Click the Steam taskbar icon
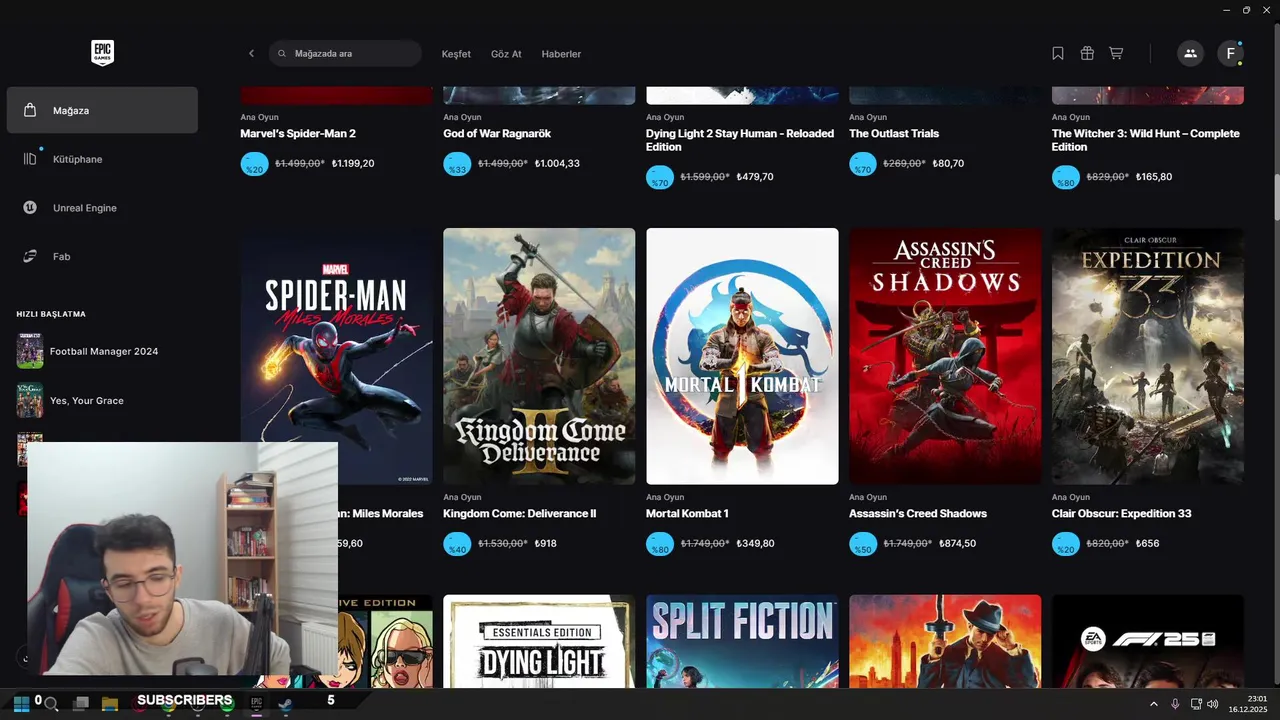 pyautogui.click(x=285, y=703)
